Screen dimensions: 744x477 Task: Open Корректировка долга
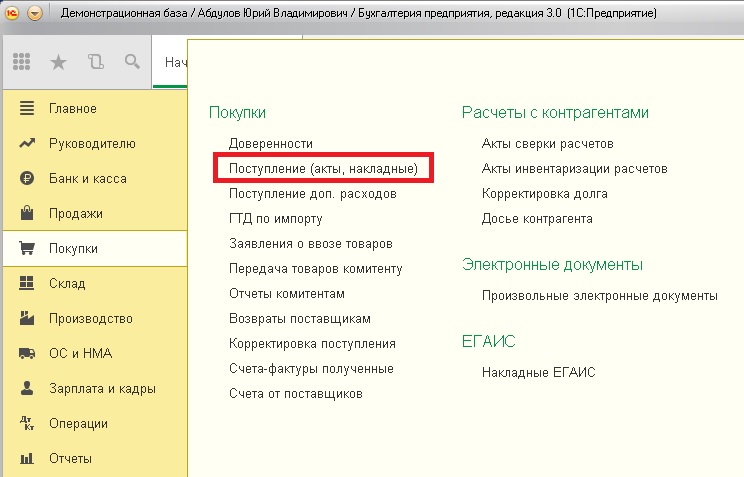tap(545, 194)
